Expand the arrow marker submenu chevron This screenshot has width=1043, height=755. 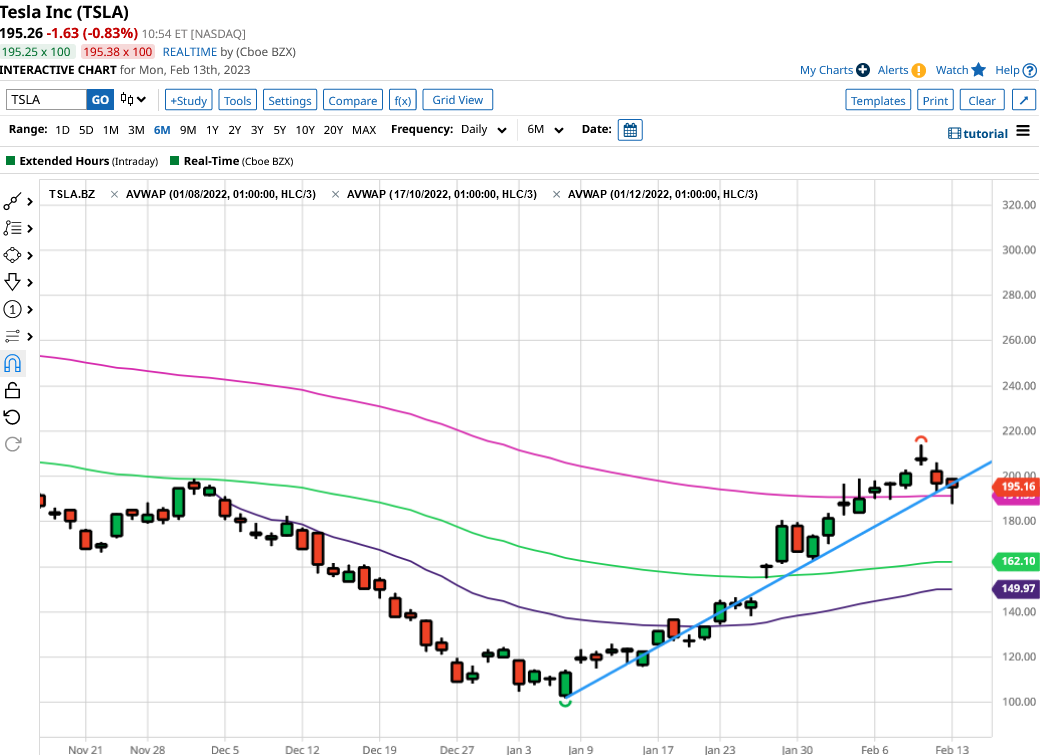(x=30, y=283)
